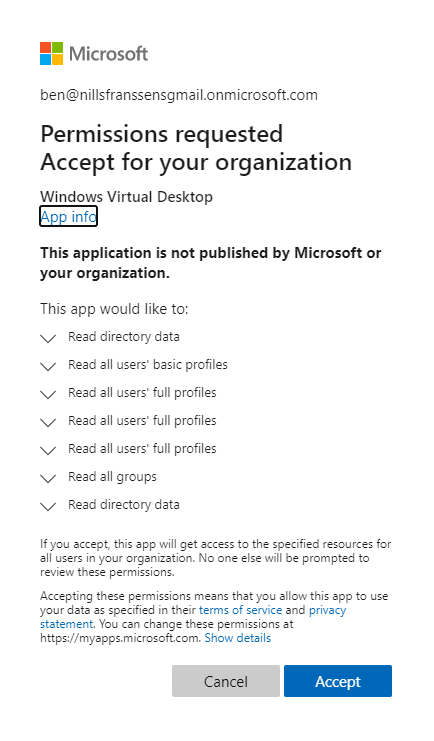Expand the Read all users' basic profiles chevron

[x=48, y=366]
